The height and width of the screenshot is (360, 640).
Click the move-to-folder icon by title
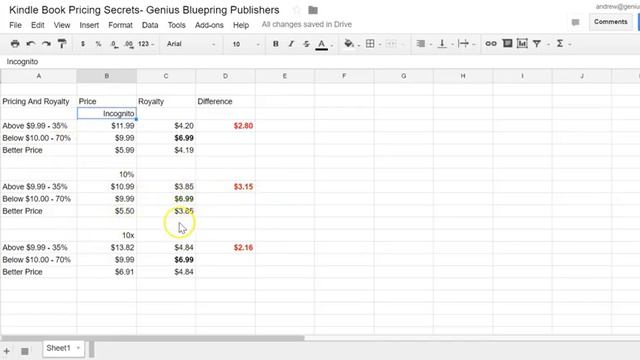pyautogui.click(x=313, y=10)
